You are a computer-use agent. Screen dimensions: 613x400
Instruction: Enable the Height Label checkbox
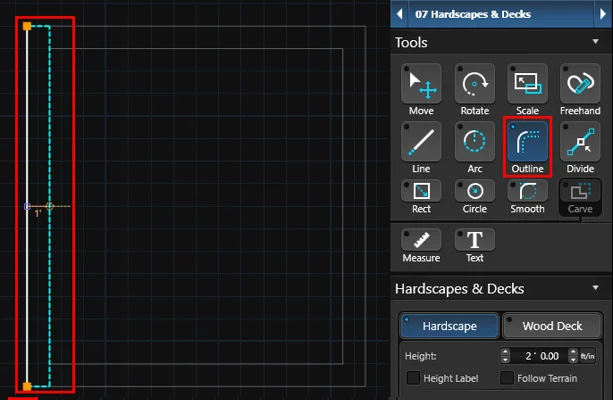(414, 378)
